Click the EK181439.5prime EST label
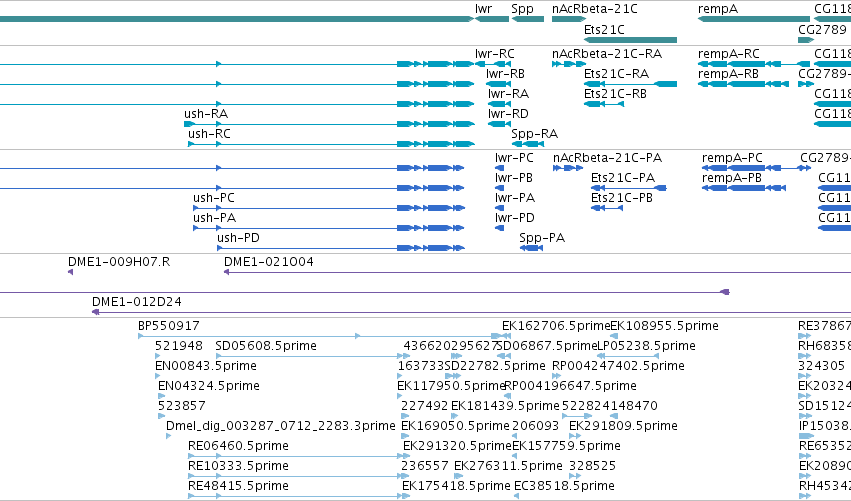Viewport: 851px width, 501px height. point(505,406)
